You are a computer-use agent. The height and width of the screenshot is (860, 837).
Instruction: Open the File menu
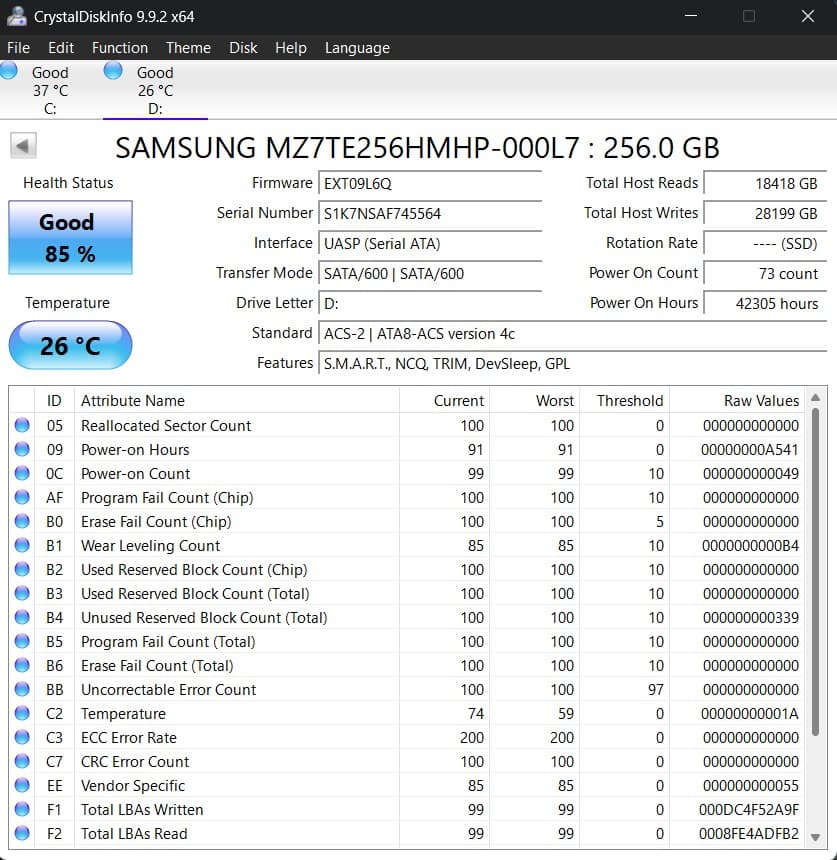(x=18, y=48)
